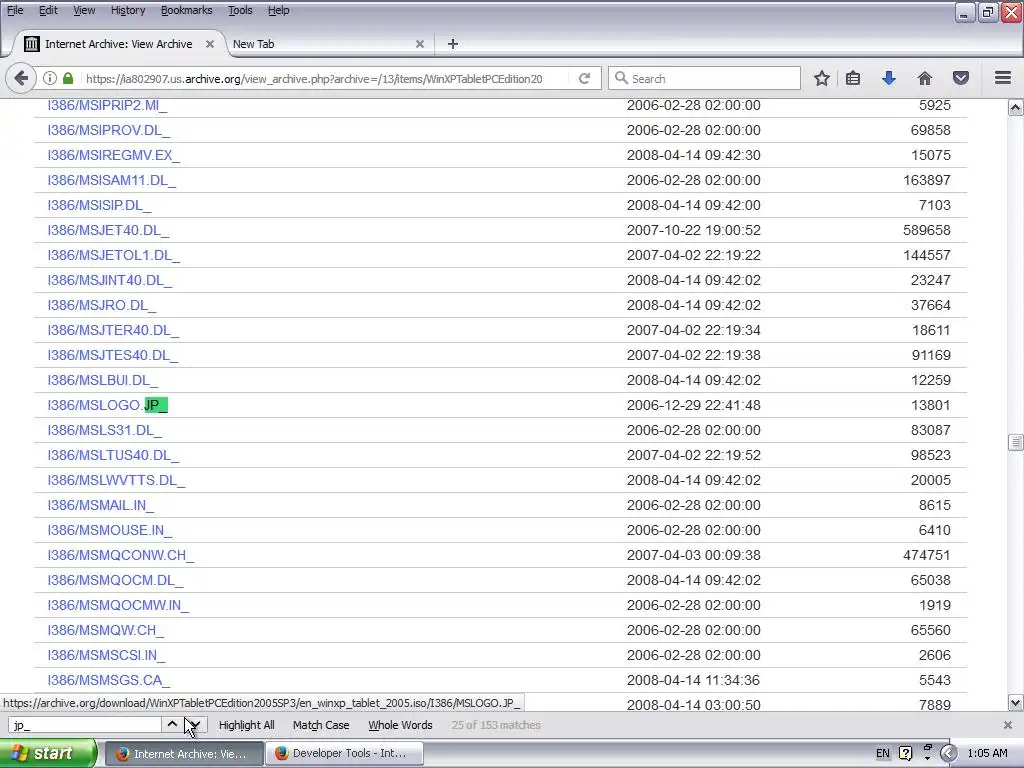Go back with the browser back arrow

click(x=21, y=78)
